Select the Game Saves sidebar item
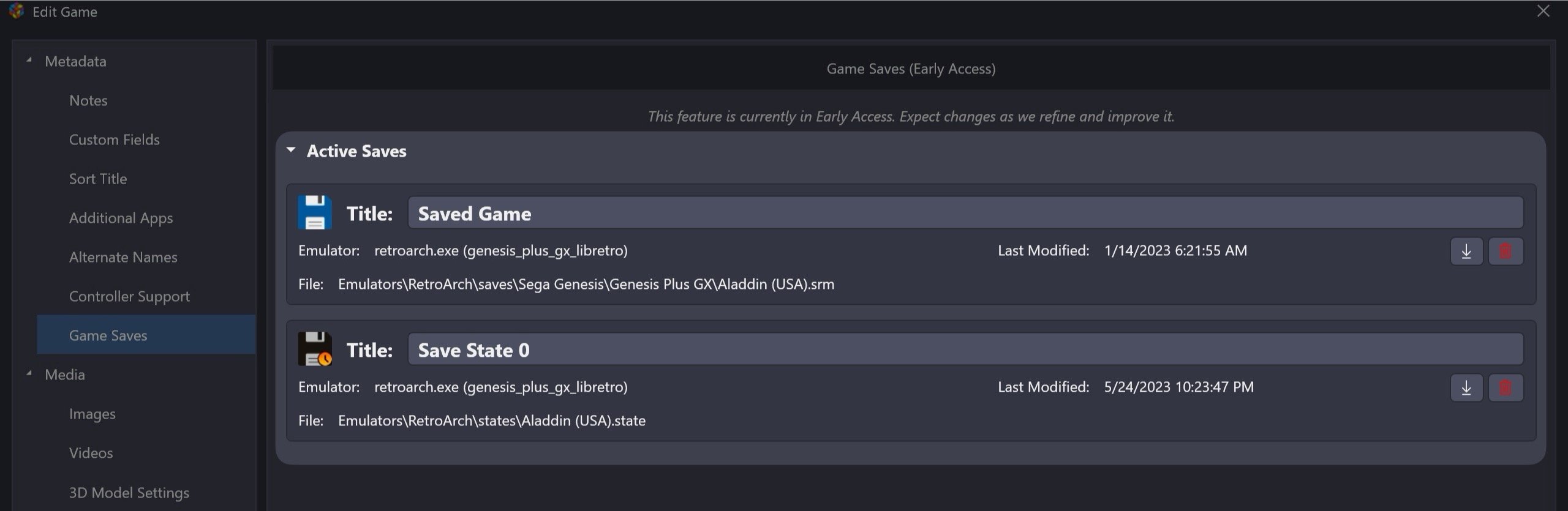 point(146,335)
